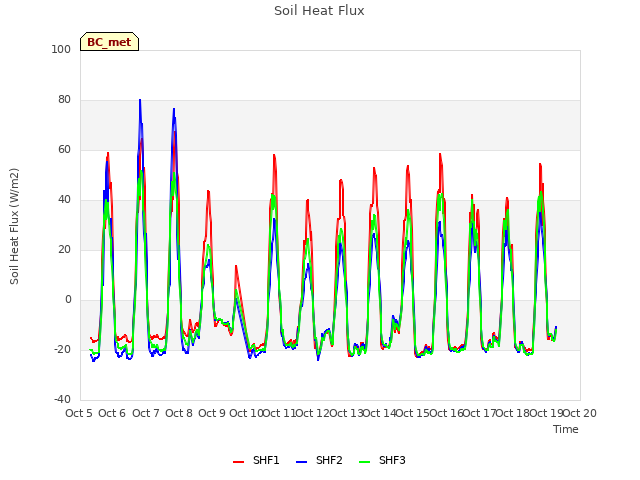Click the green SHF3 legend swatch

364,462
